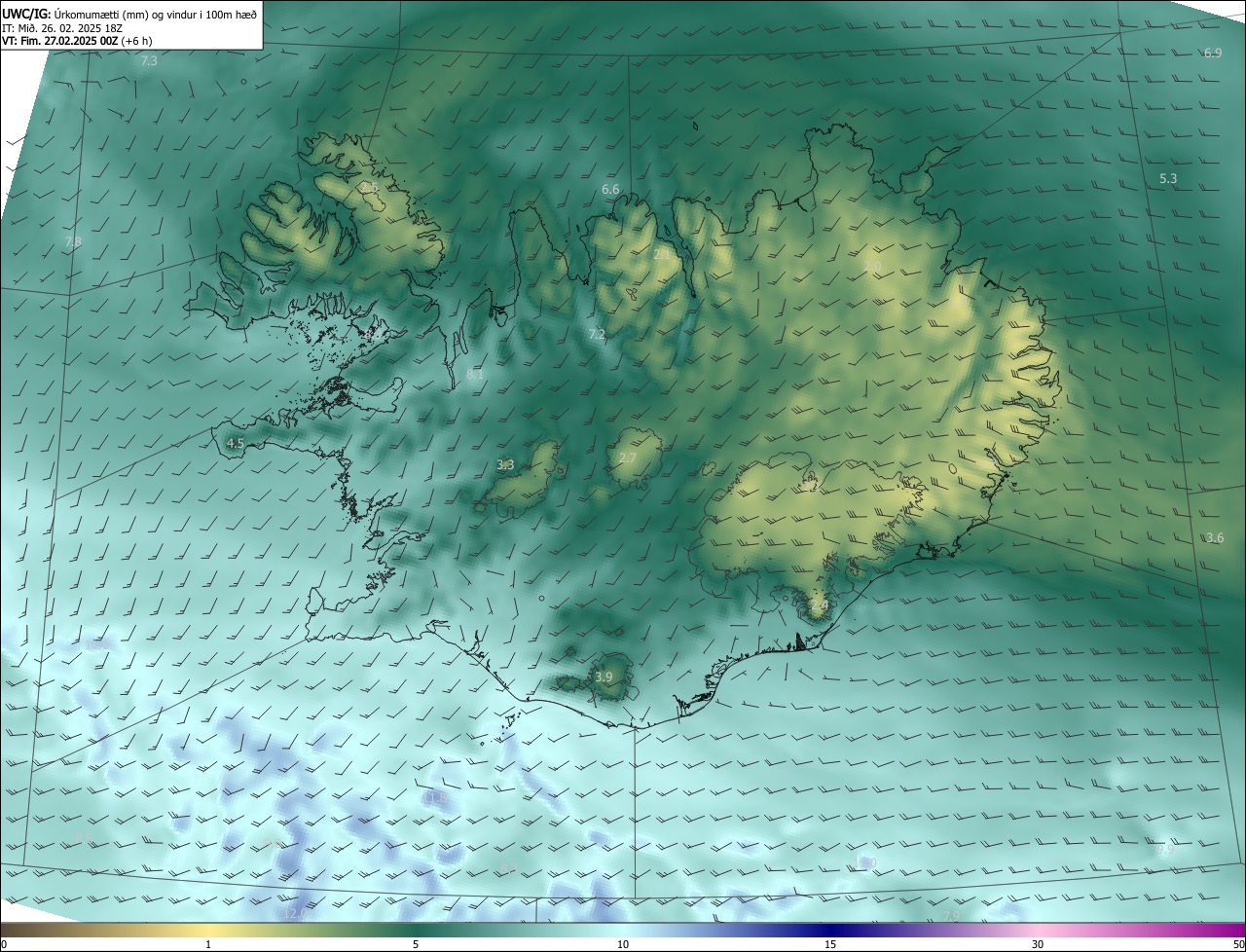This screenshot has height=952, width=1246.
Task: Select the 4.5 map value
Action: click(x=235, y=444)
